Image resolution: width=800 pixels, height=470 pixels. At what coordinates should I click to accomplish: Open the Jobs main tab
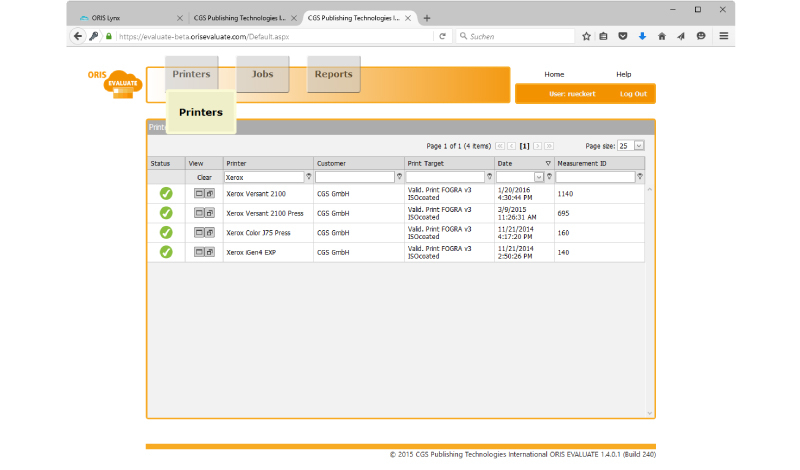pos(262,74)
